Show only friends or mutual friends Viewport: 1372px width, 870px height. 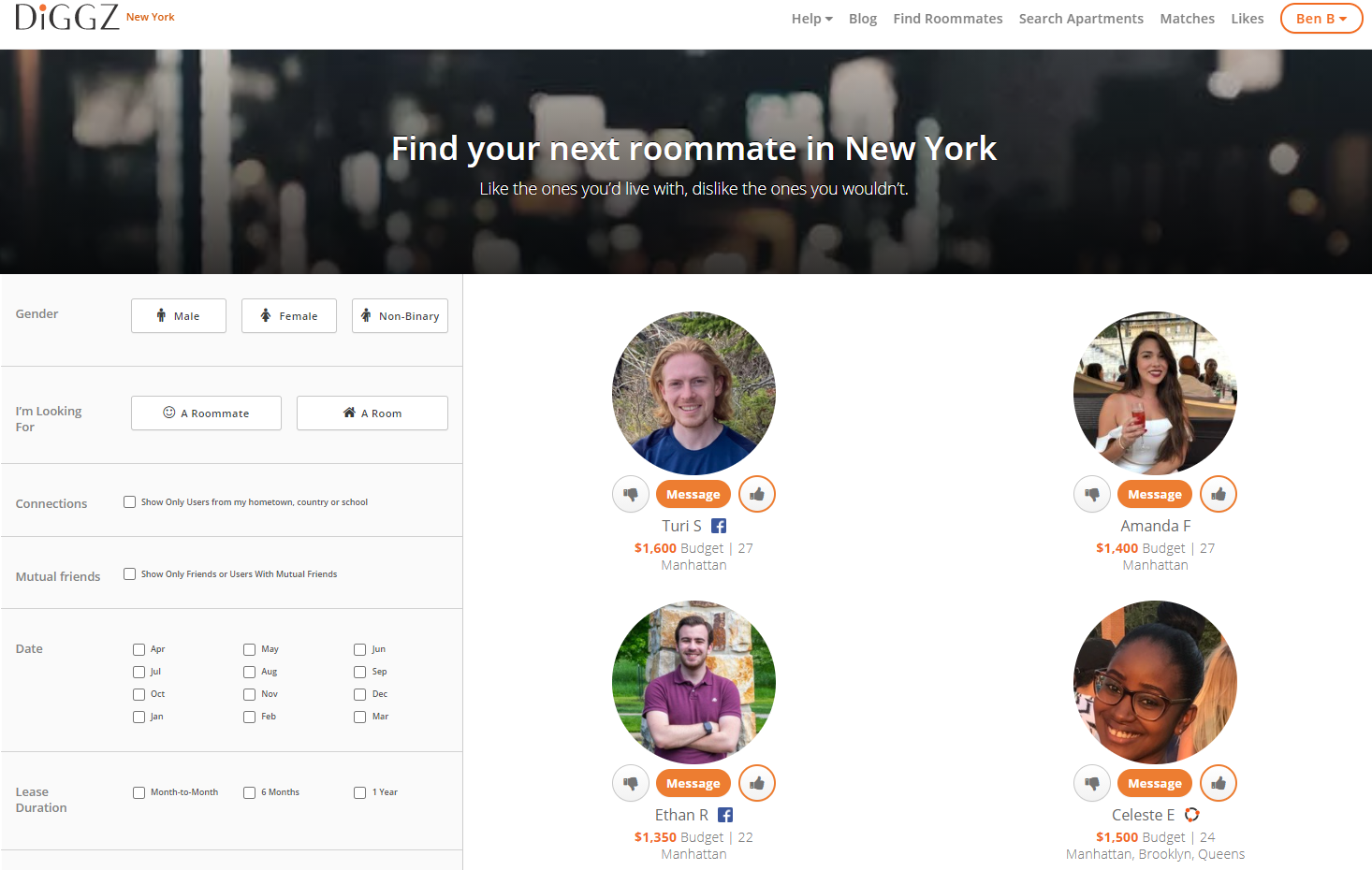pyautogui.click(x=130, y=574)
